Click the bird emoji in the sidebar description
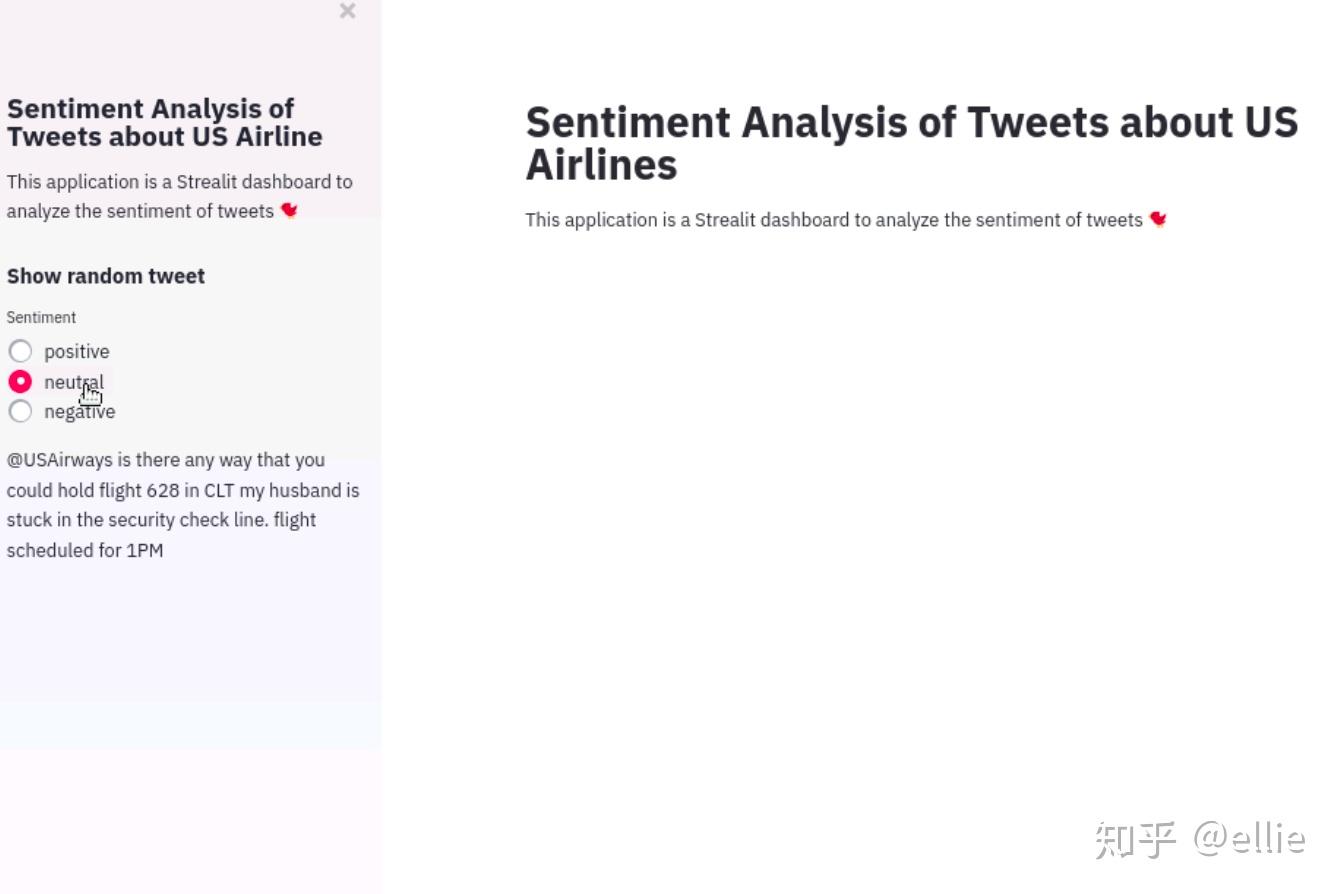This screenshot has width=1340, height=894. tap(289, 210)
